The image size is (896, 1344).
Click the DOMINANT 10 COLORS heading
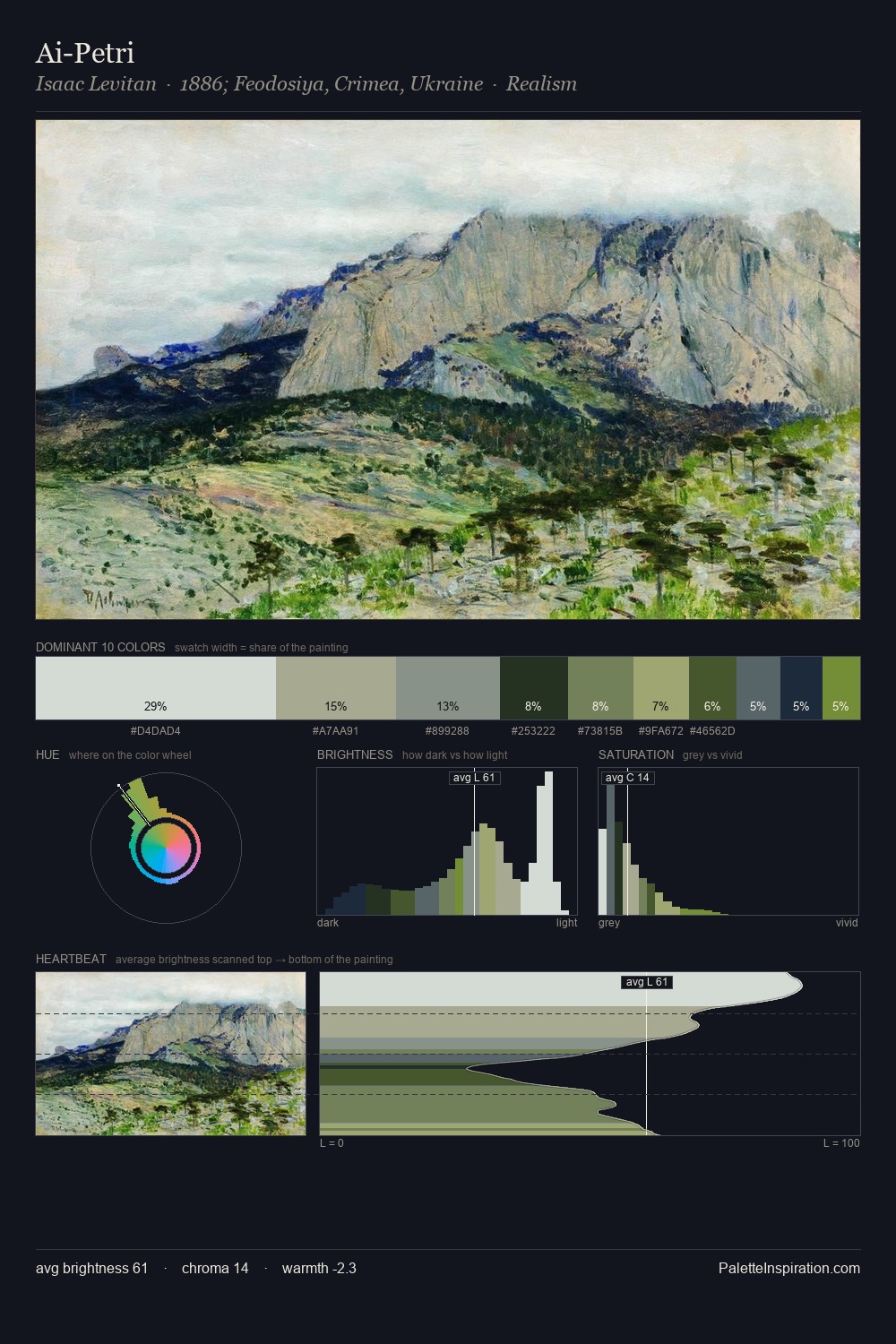[x=100, y=647]
